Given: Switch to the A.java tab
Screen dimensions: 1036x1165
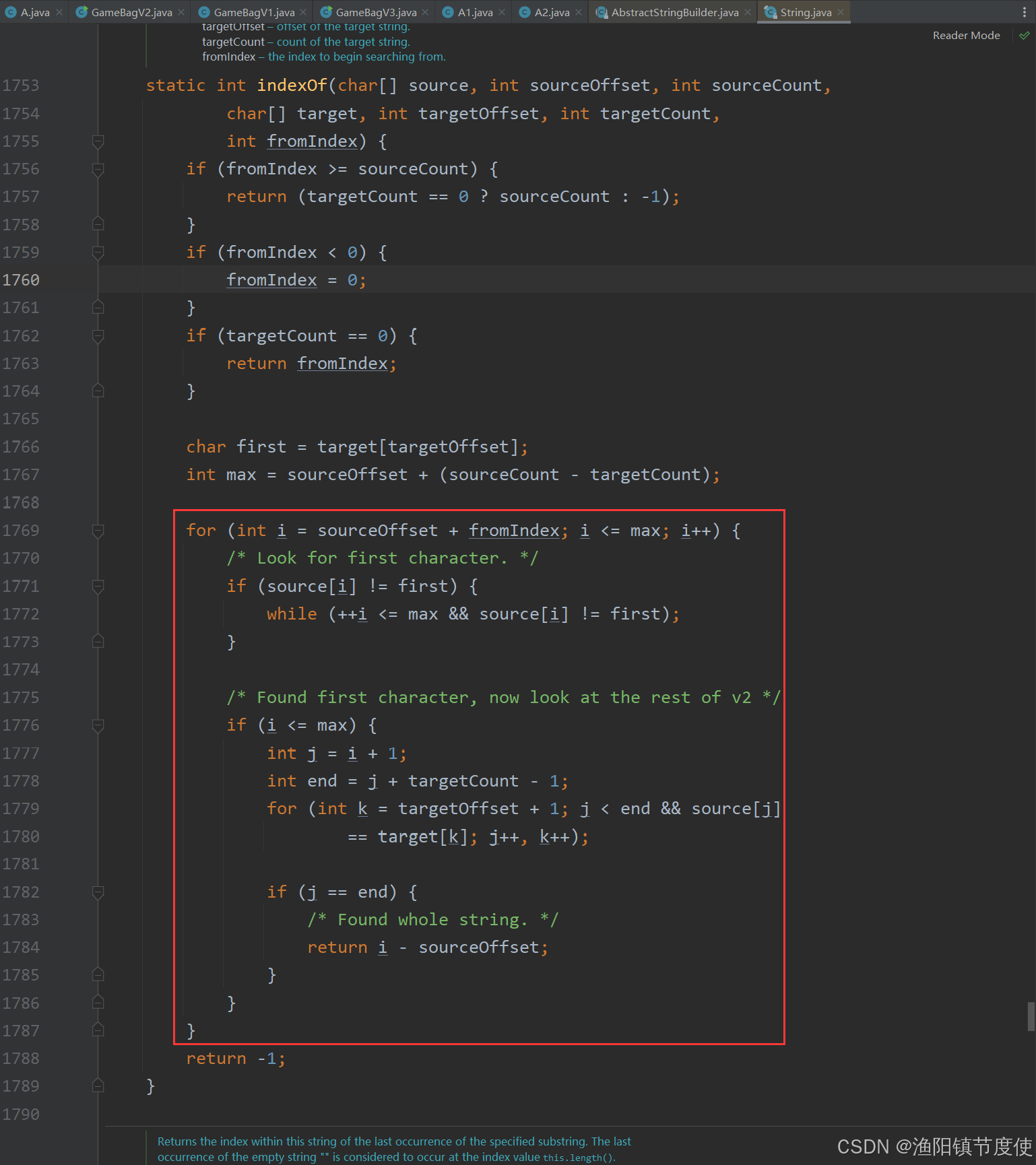Looking at the screenshot, I should tap(34, 12).
